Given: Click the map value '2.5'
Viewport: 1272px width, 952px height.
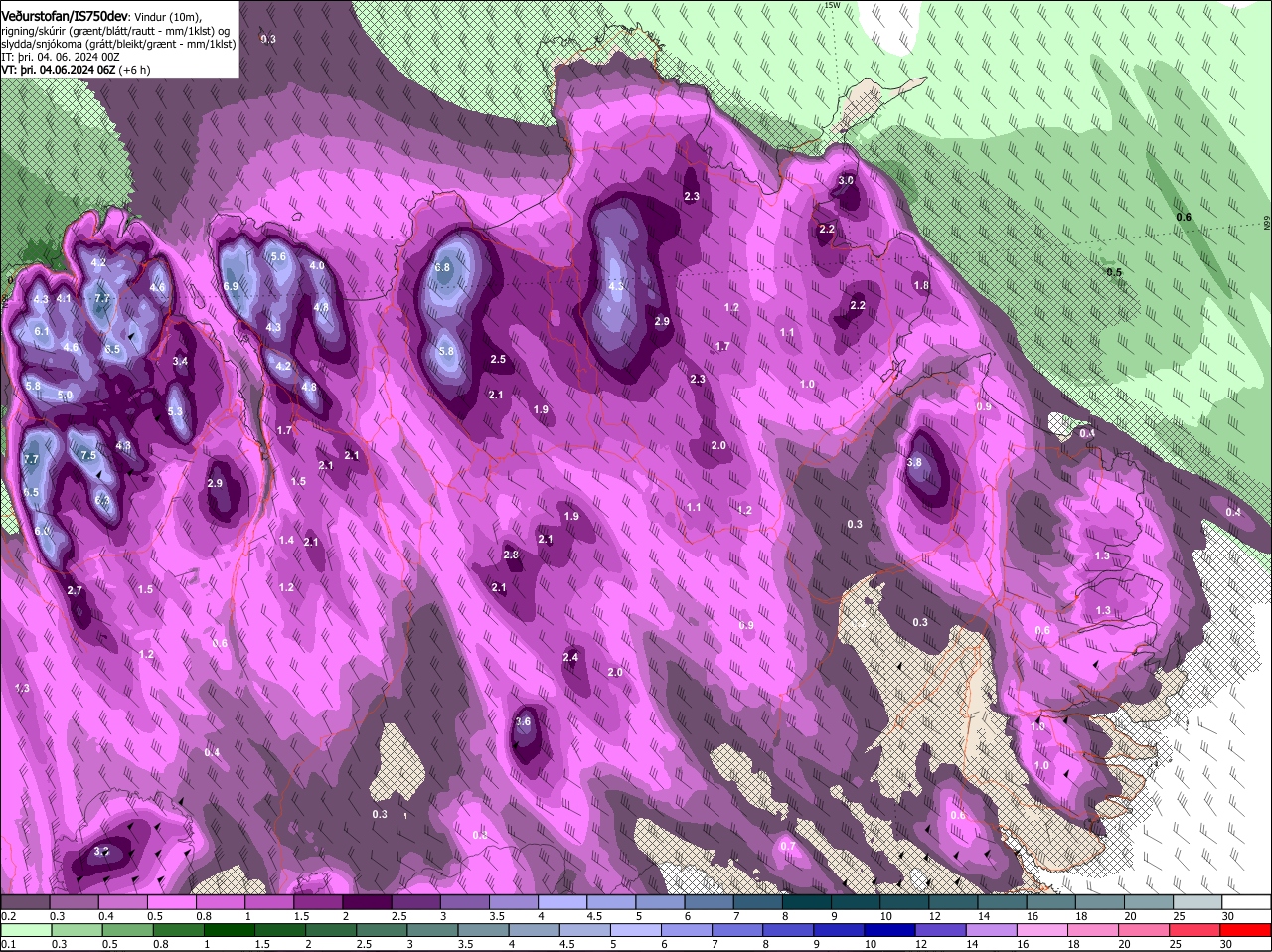Looking at the screenshot, I should (x=498, y=360).
